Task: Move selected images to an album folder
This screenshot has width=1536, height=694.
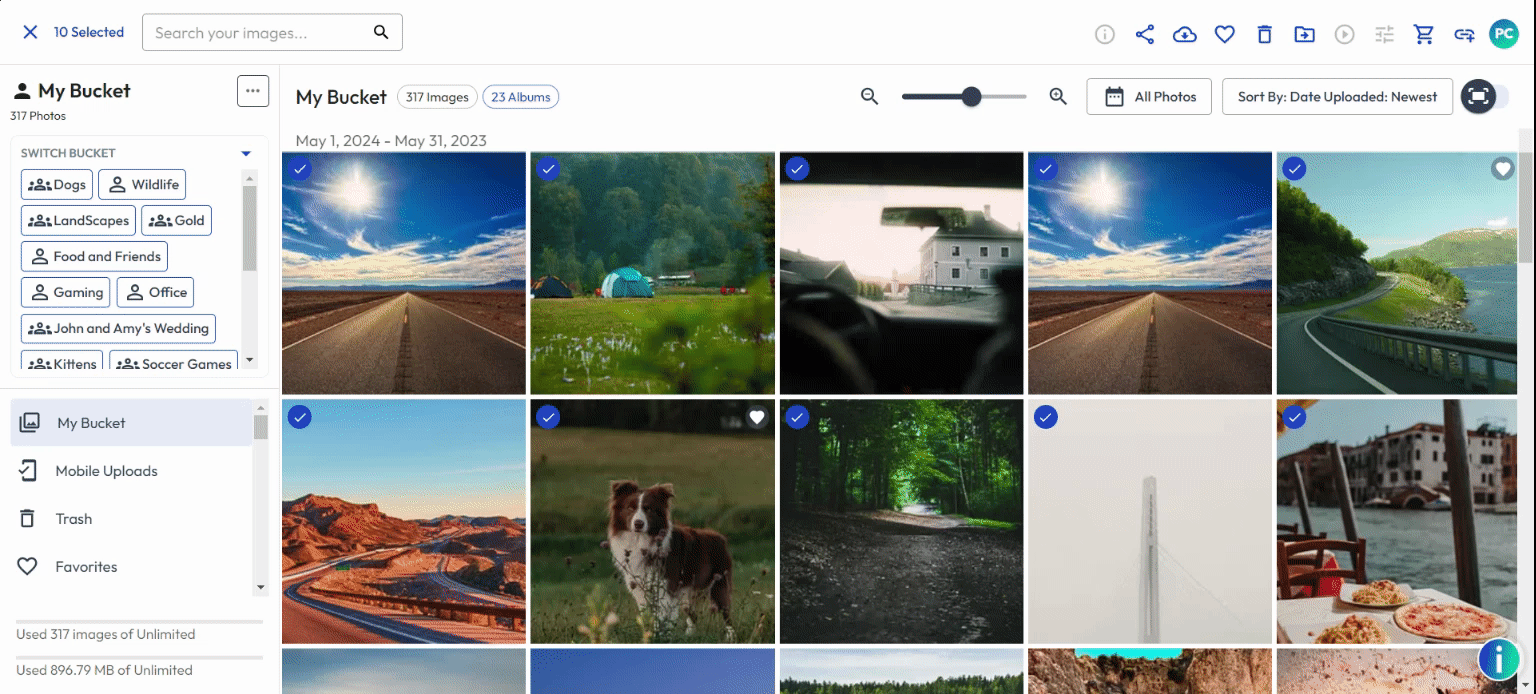Action: point(1305,34)
